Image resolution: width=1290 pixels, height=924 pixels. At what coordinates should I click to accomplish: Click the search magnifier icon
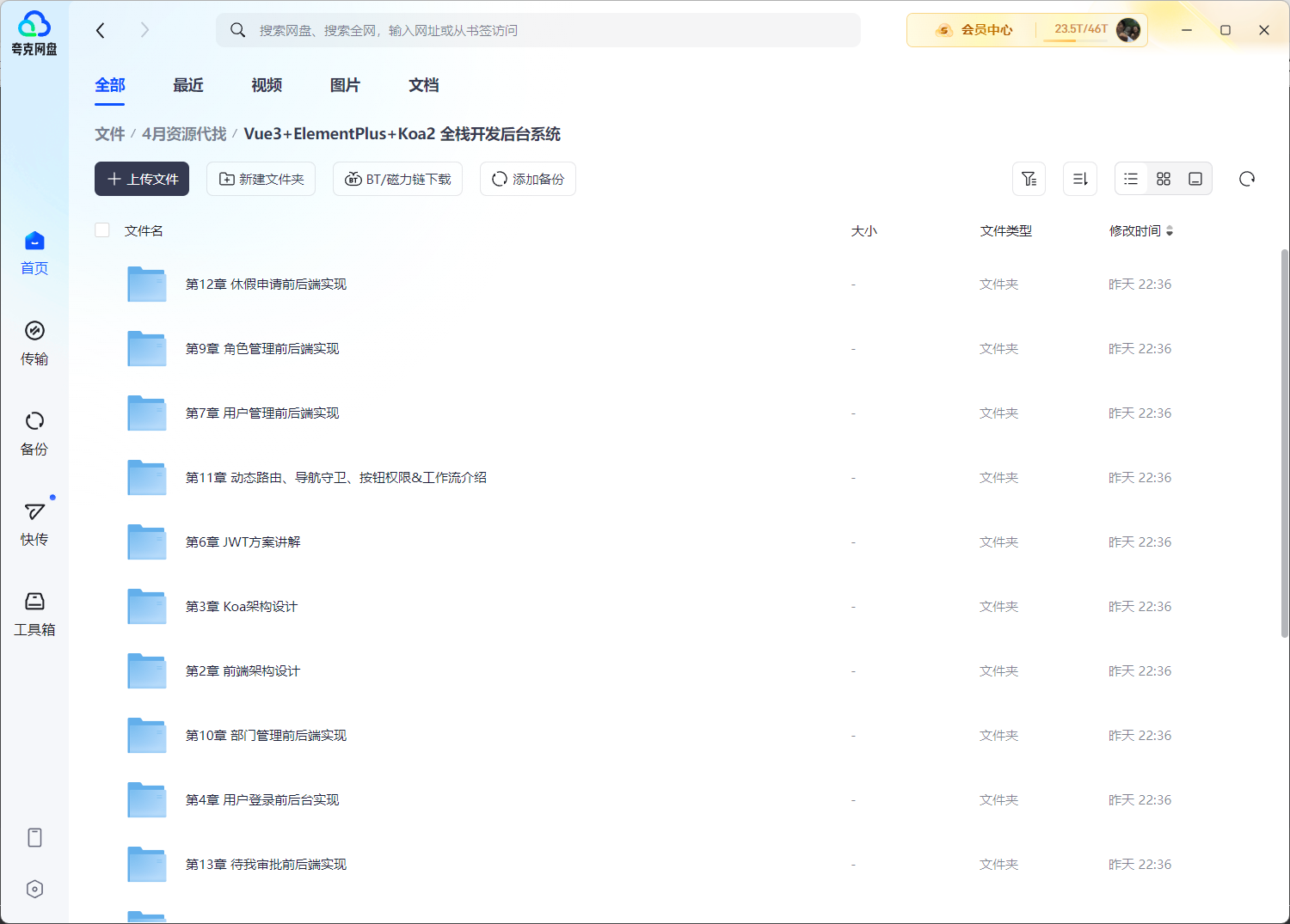click(x=238, y=30)
